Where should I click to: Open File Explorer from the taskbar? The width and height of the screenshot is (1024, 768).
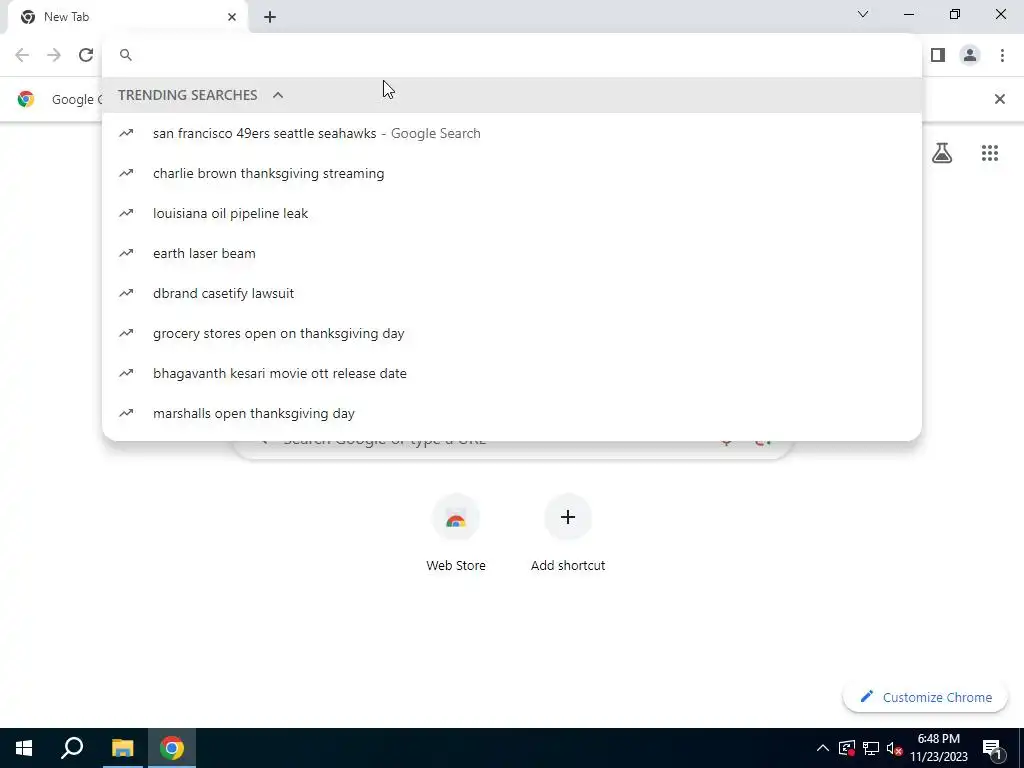click(122, 748)
